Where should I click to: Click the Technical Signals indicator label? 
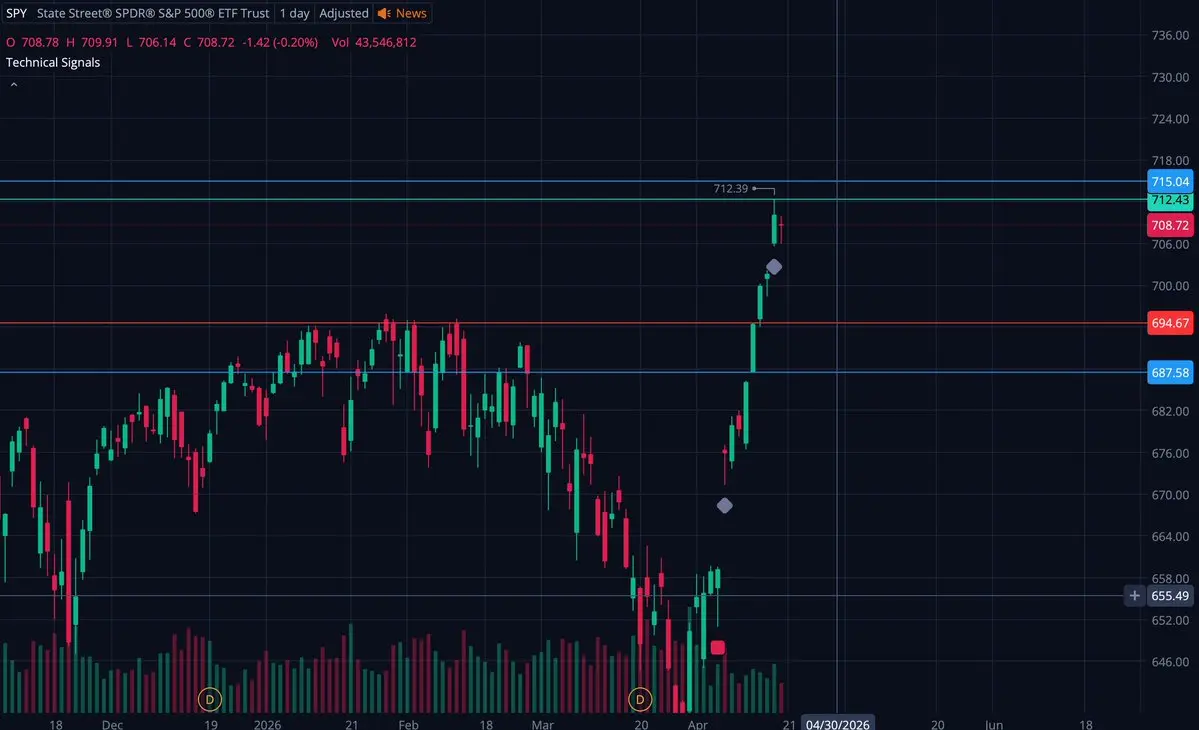tap(53, 63)
